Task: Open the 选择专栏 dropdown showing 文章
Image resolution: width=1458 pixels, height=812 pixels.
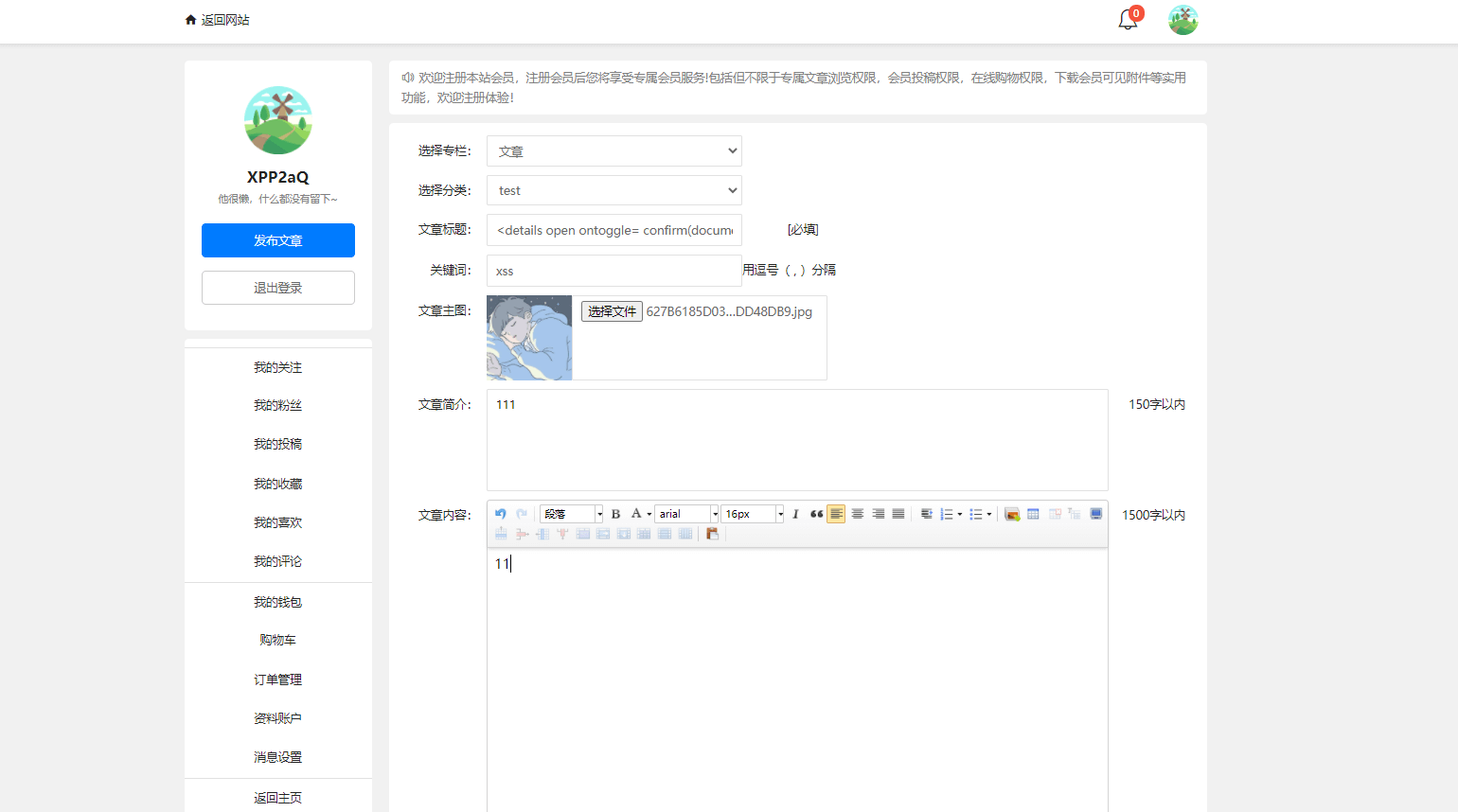Action: (x=614, y=150)
